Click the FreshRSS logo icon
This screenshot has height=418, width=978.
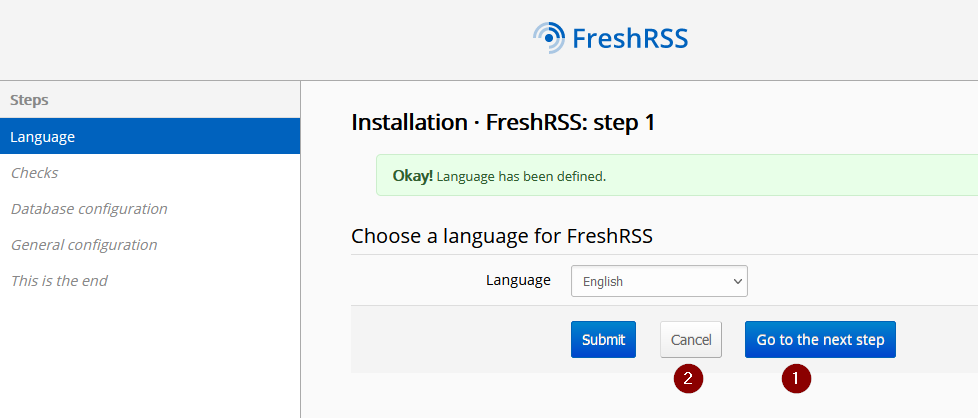tap(549, 38)
